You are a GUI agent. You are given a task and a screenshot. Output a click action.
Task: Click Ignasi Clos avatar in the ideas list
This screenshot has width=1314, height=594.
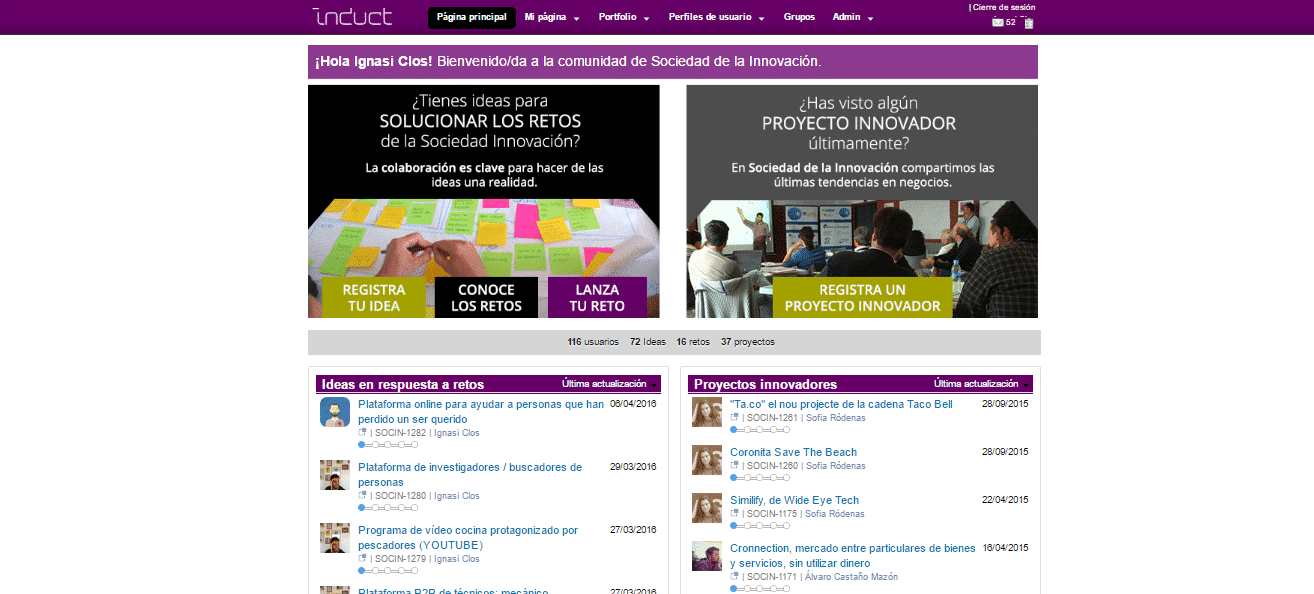click(x=334, y=410)
